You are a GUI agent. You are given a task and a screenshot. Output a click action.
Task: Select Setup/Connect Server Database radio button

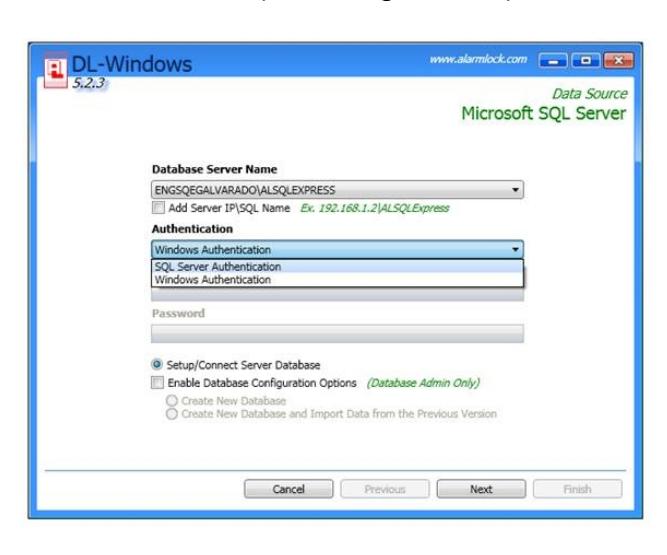157,364
